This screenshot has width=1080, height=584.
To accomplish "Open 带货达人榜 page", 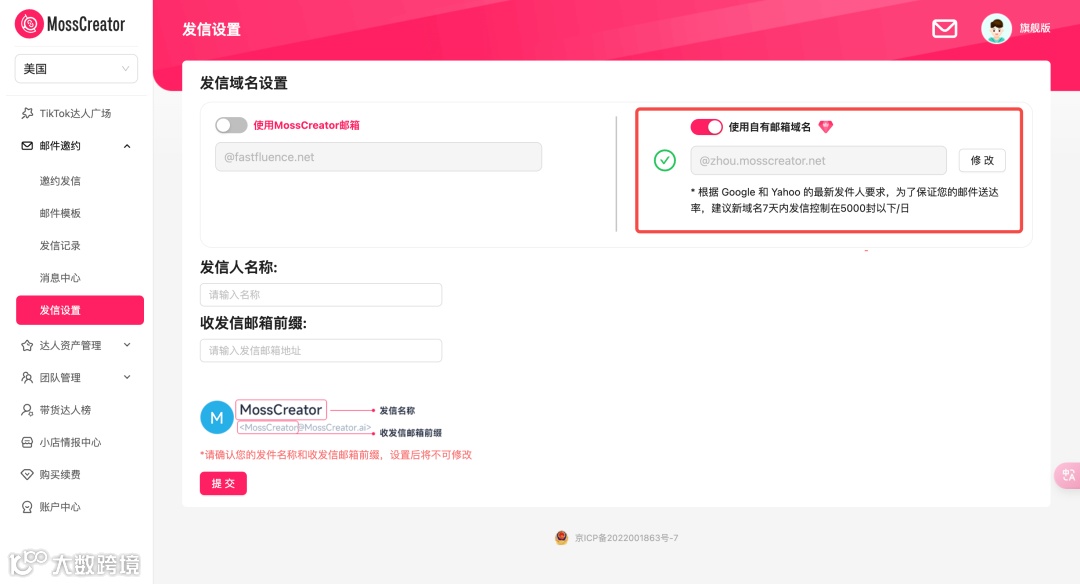I will click(65, 410).
